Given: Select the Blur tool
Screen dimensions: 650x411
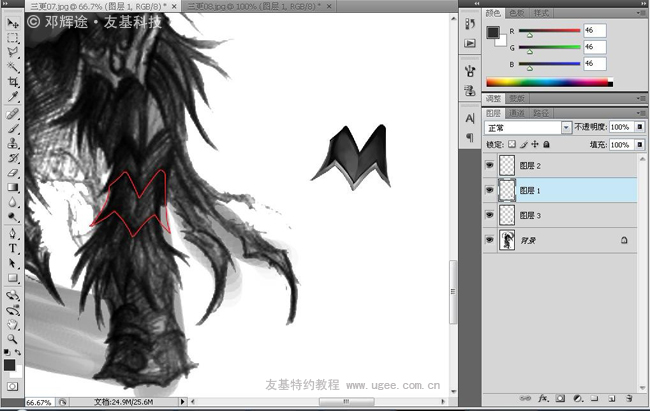Looking at the screenshot, I should tap(12, 202).
